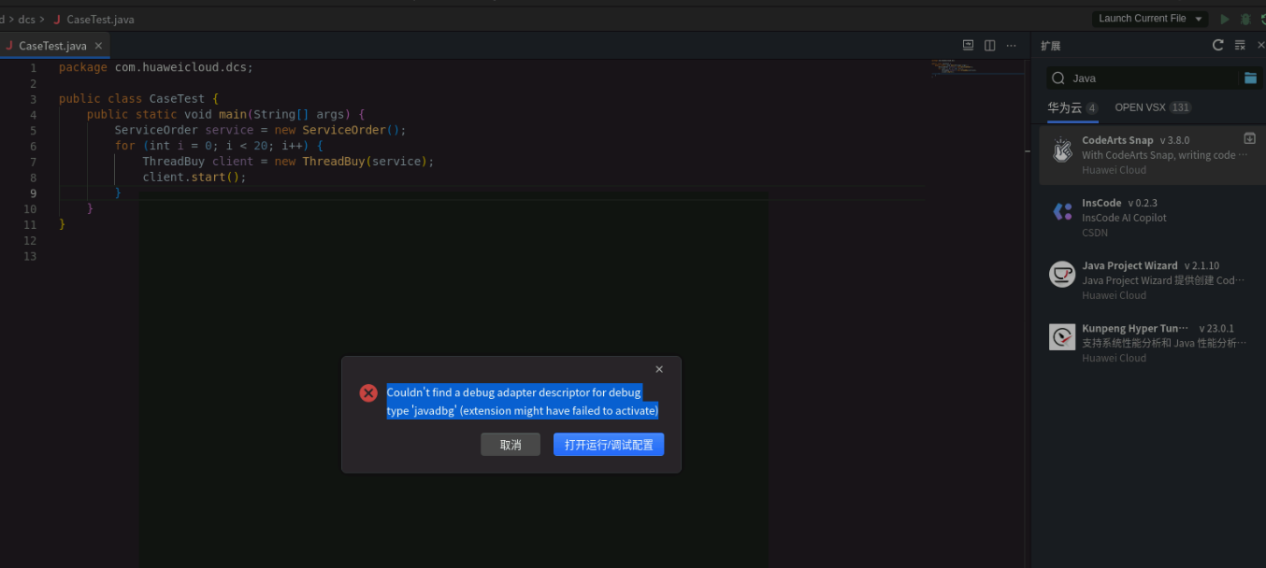Close the CaseTest.java editor tab

pos(98,46)
